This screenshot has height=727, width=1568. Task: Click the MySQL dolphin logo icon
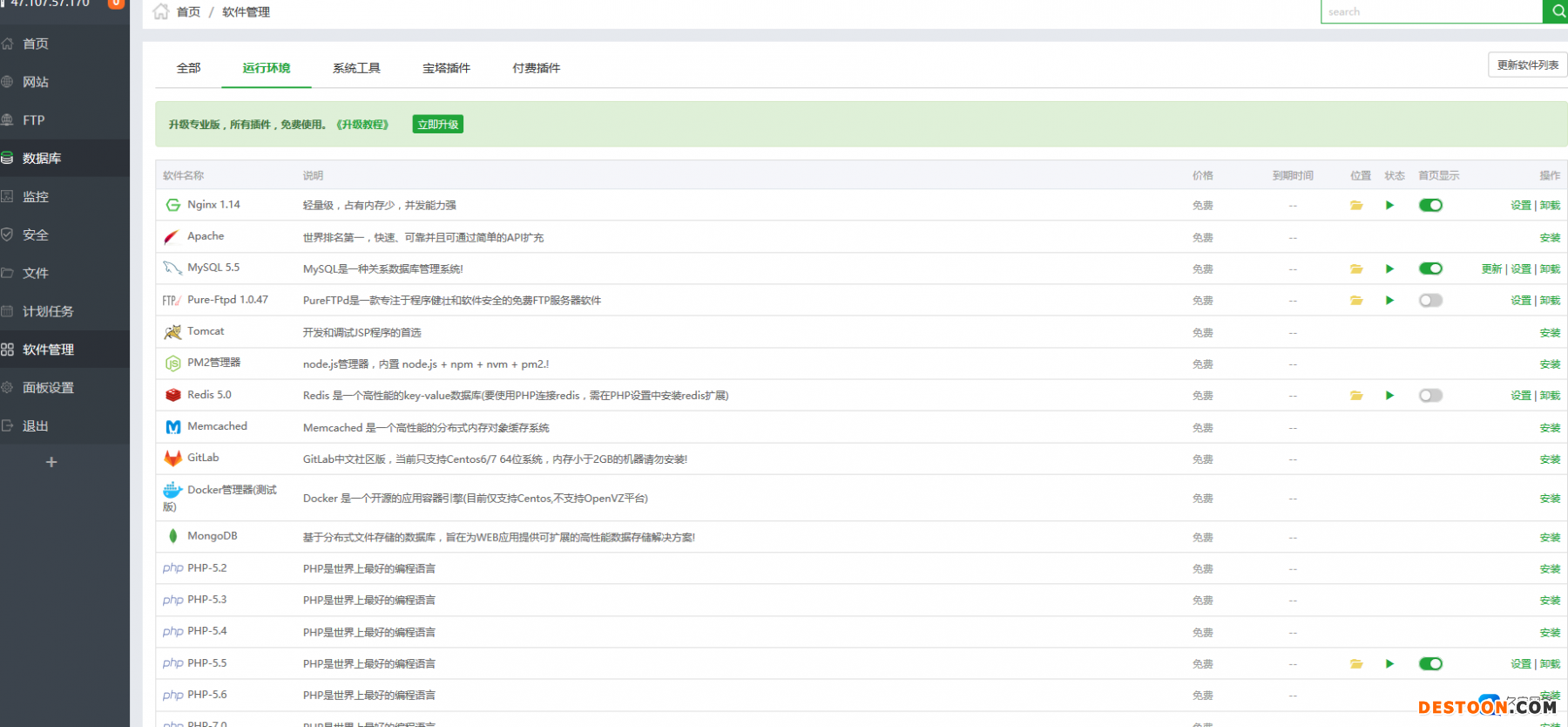[x=172, y=268]
